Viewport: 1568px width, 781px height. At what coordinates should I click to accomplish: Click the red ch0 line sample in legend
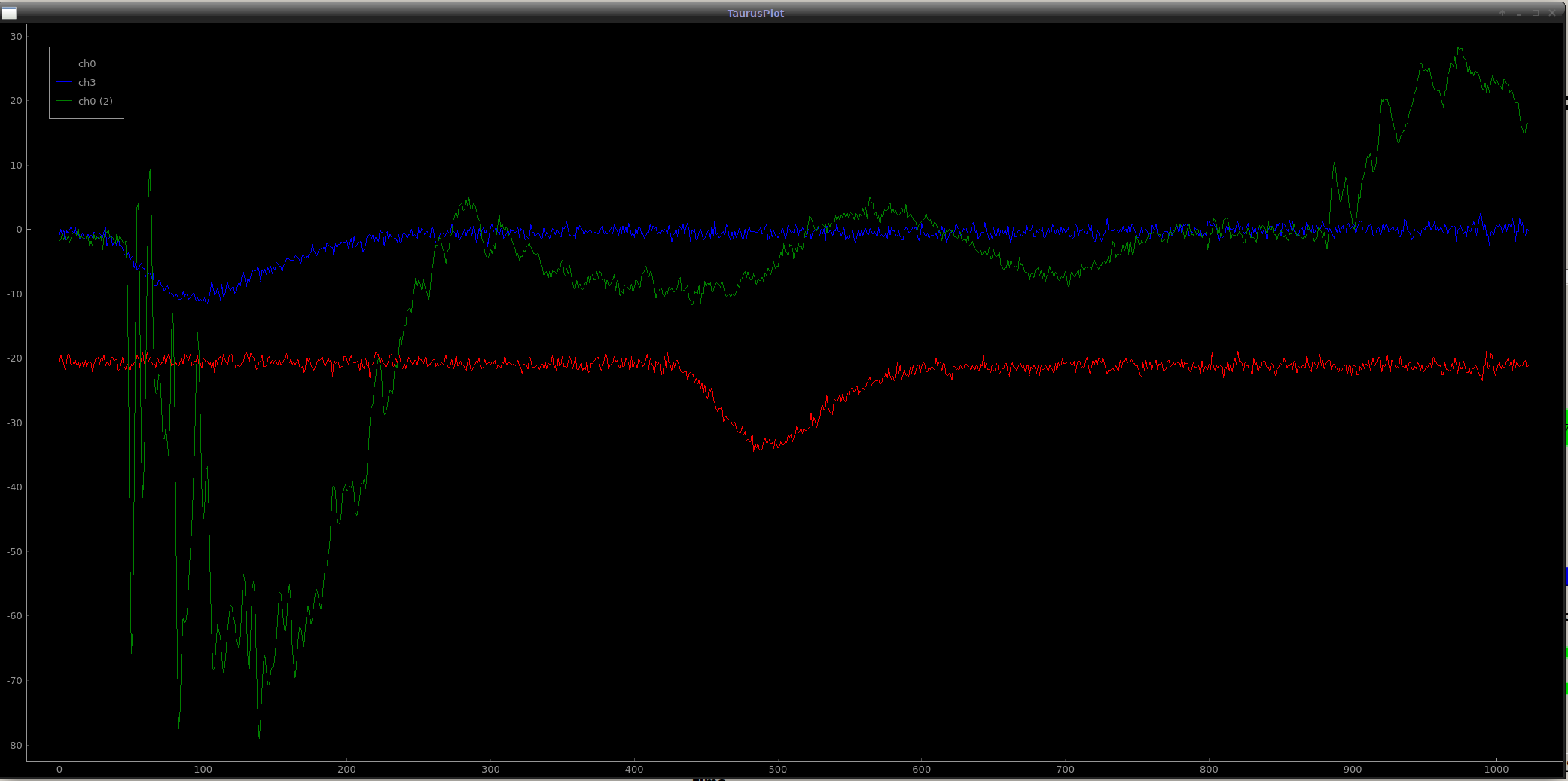coord(65,64)
